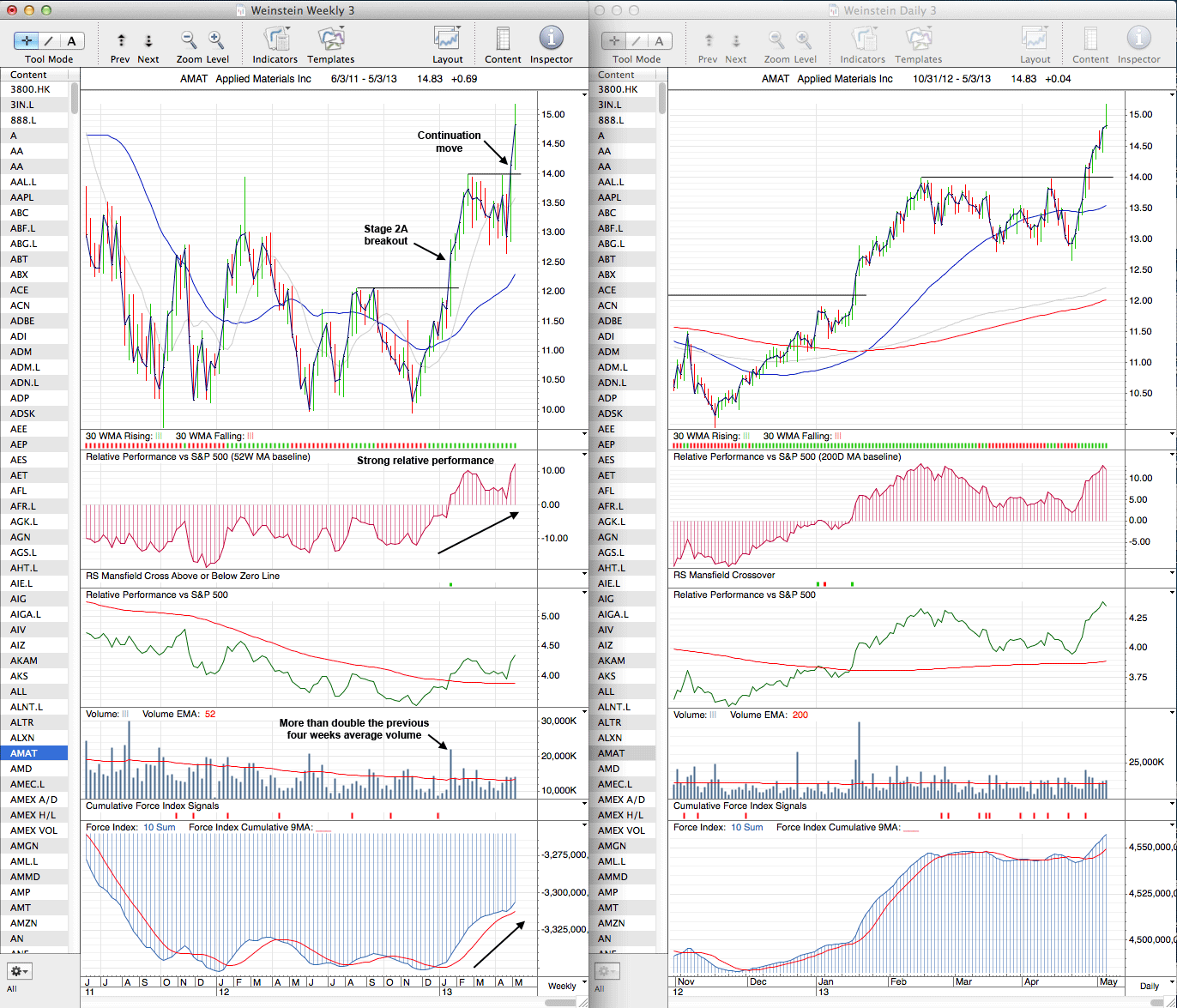Zoom in using the Weekly window's plus magnifier
This screenshot has height=1008, width=1177.
point(216,40)
